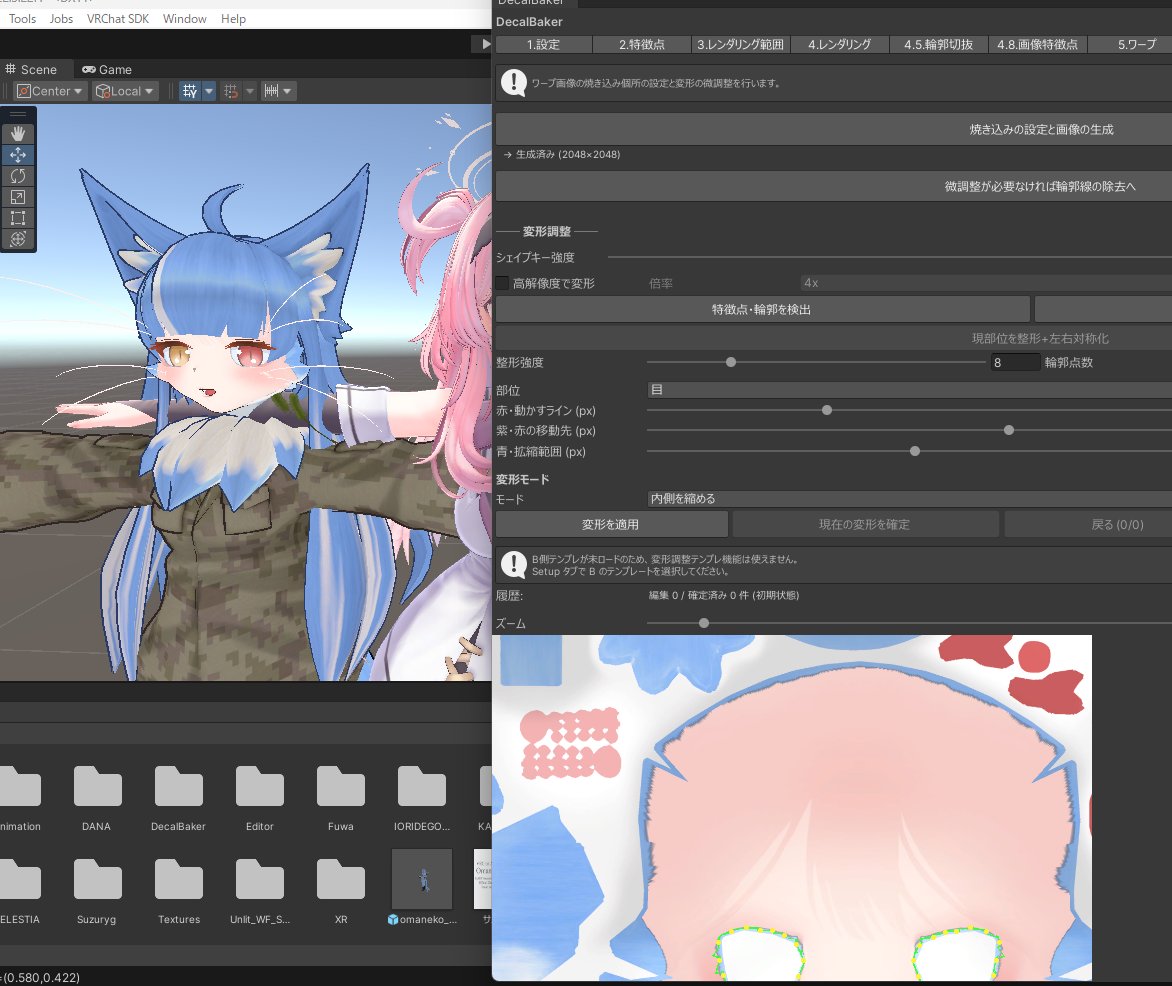
Task: Switch to the Game tab
Action: [107, 70]
